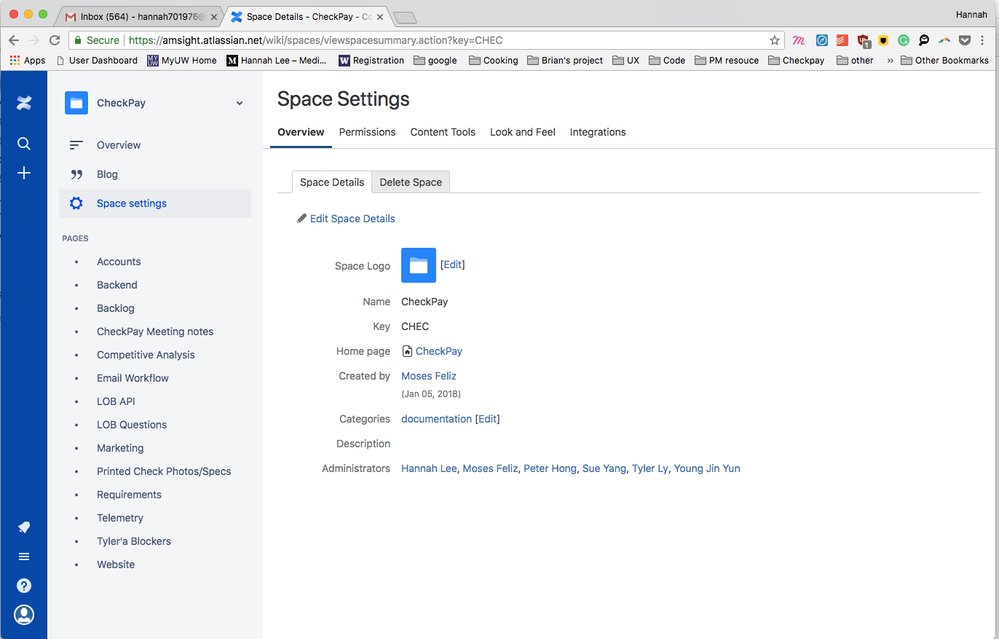
Task: Open the Cooking bookmarks folder
Action: tap(493, 61)
